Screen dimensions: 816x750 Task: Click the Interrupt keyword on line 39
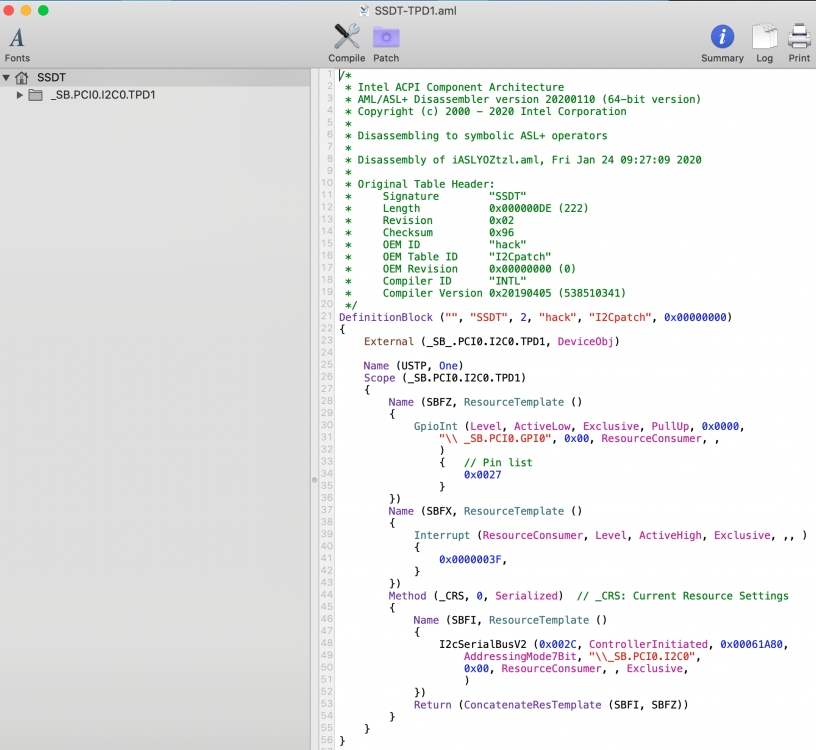pos(442,536)
